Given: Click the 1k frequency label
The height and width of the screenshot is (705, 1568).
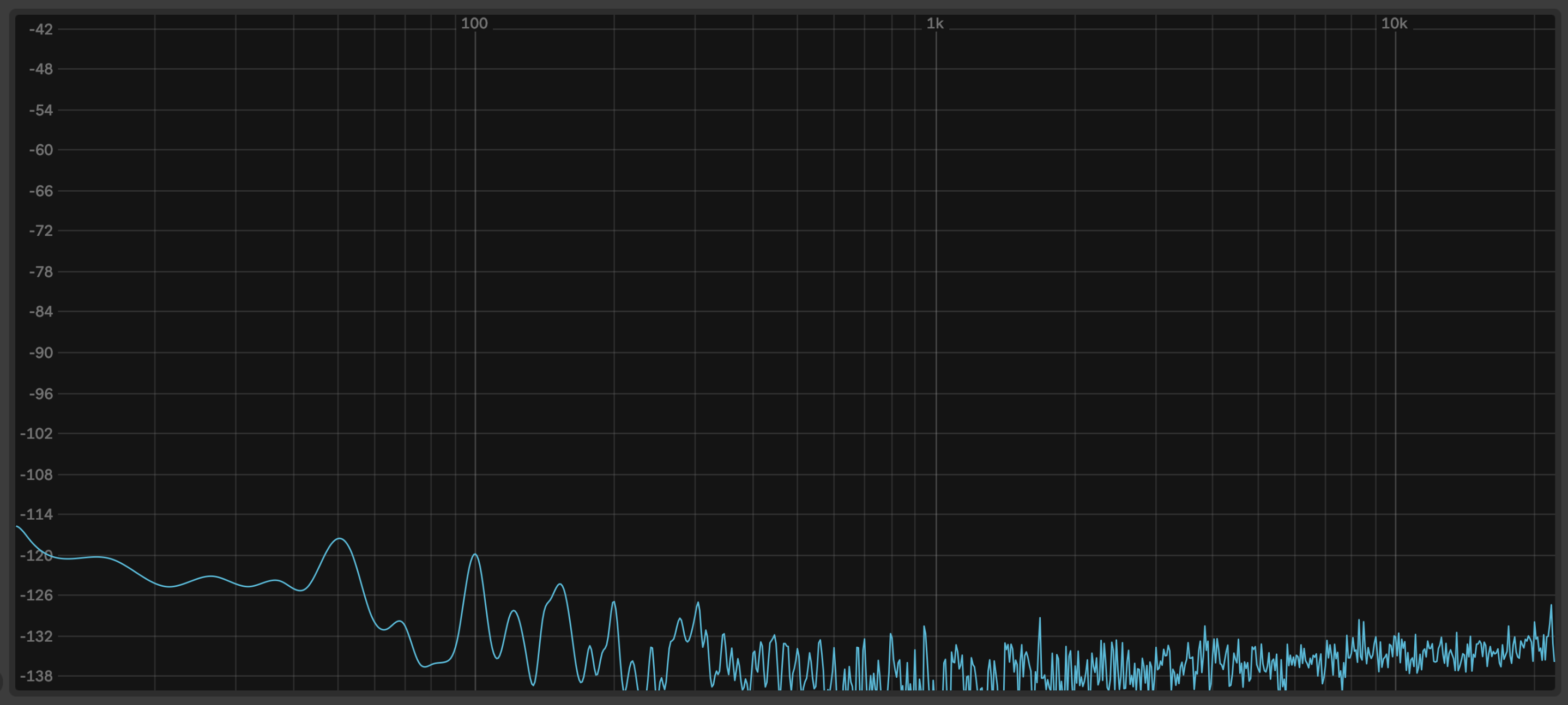Looking at the screenshot, I should point(935,24).
